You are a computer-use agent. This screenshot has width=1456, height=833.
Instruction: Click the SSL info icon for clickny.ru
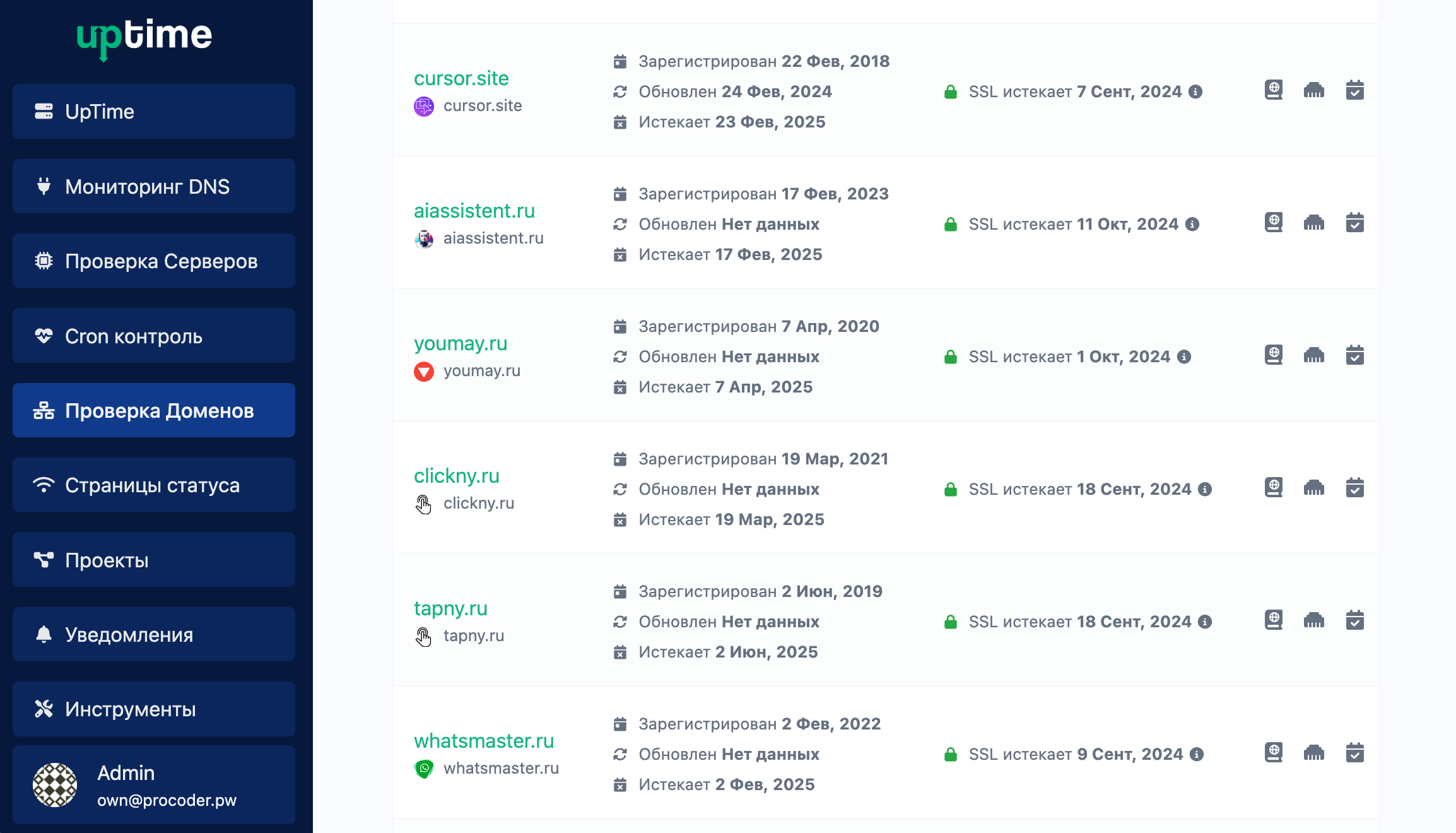[x=1205, y=489]
